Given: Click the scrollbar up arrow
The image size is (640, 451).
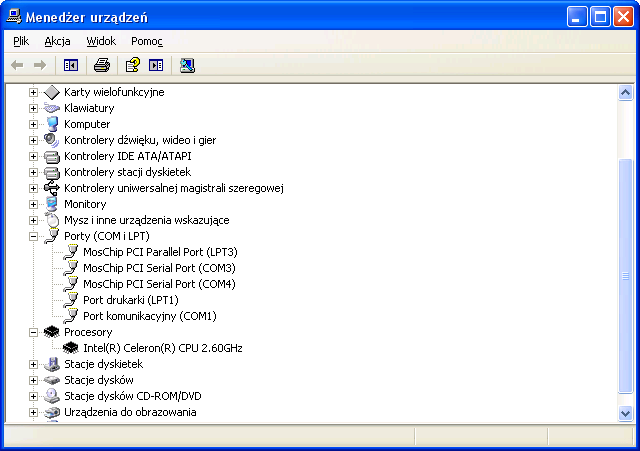Looking at the screenshot, I should point(625,93).
